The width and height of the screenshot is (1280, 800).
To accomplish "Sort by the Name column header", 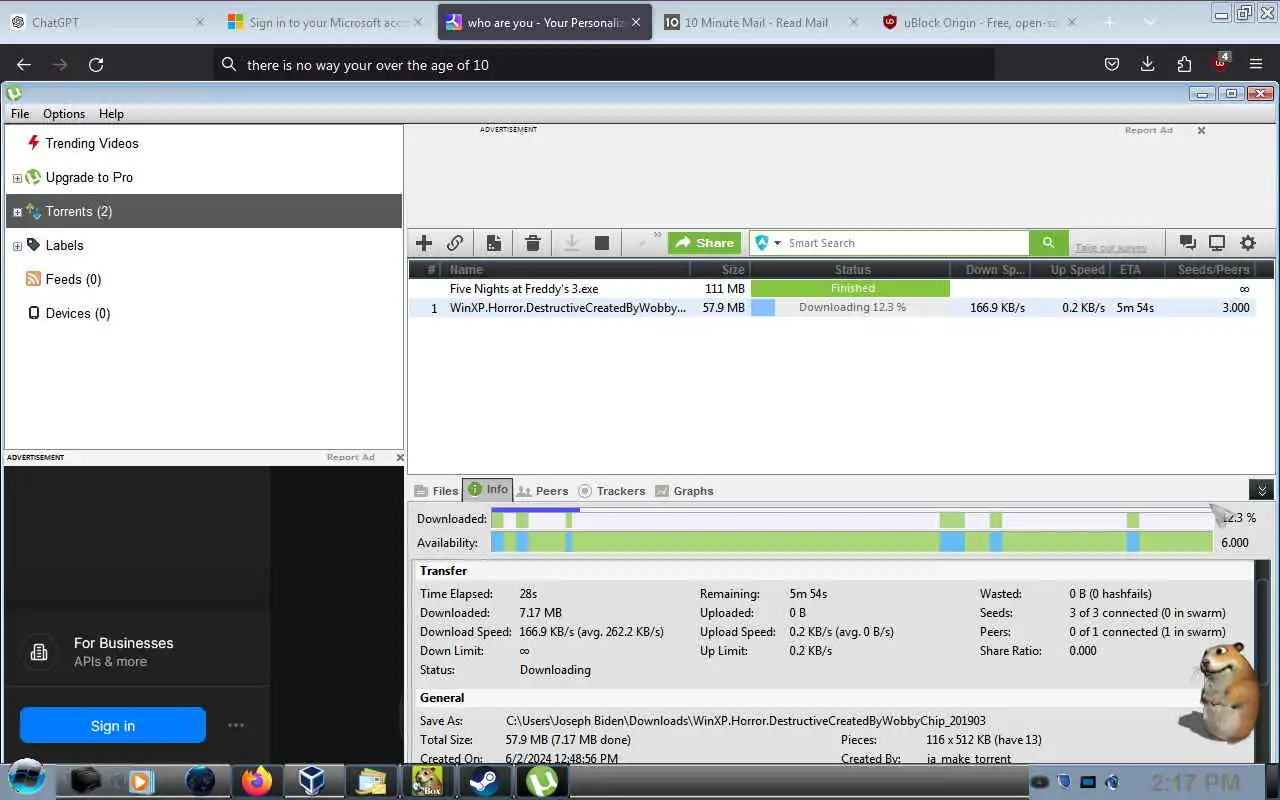I will click(x=567, y=269).
